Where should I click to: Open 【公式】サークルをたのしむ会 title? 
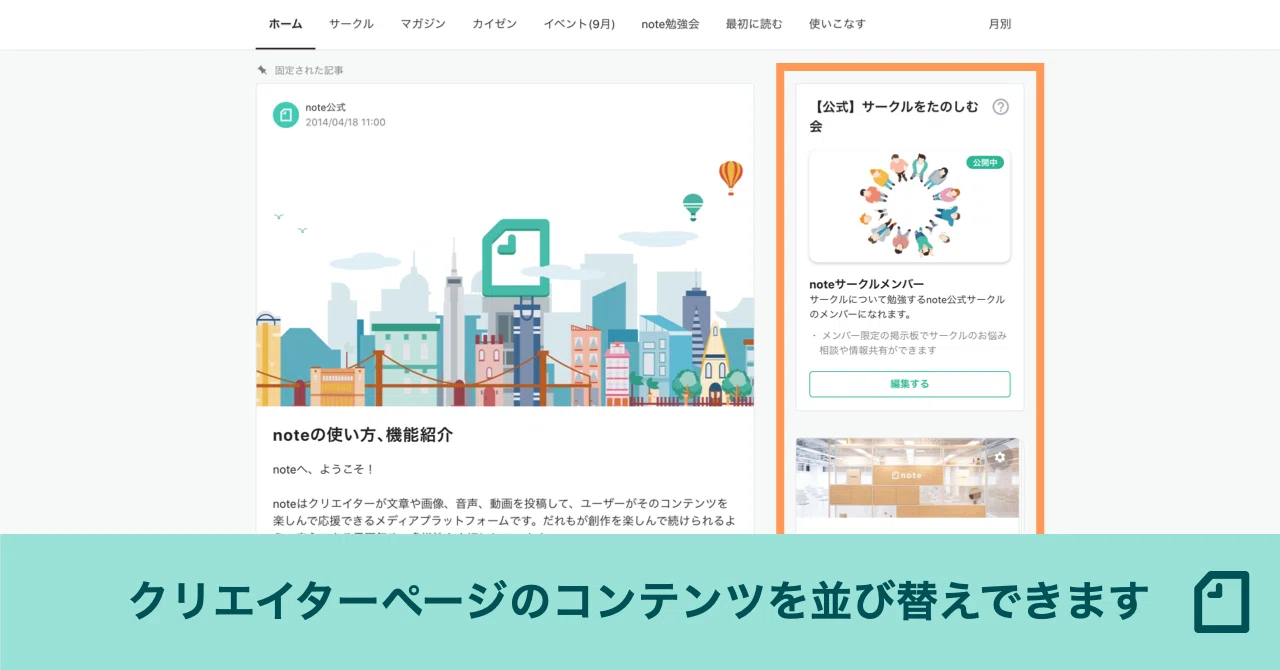[x=894, y=117]
